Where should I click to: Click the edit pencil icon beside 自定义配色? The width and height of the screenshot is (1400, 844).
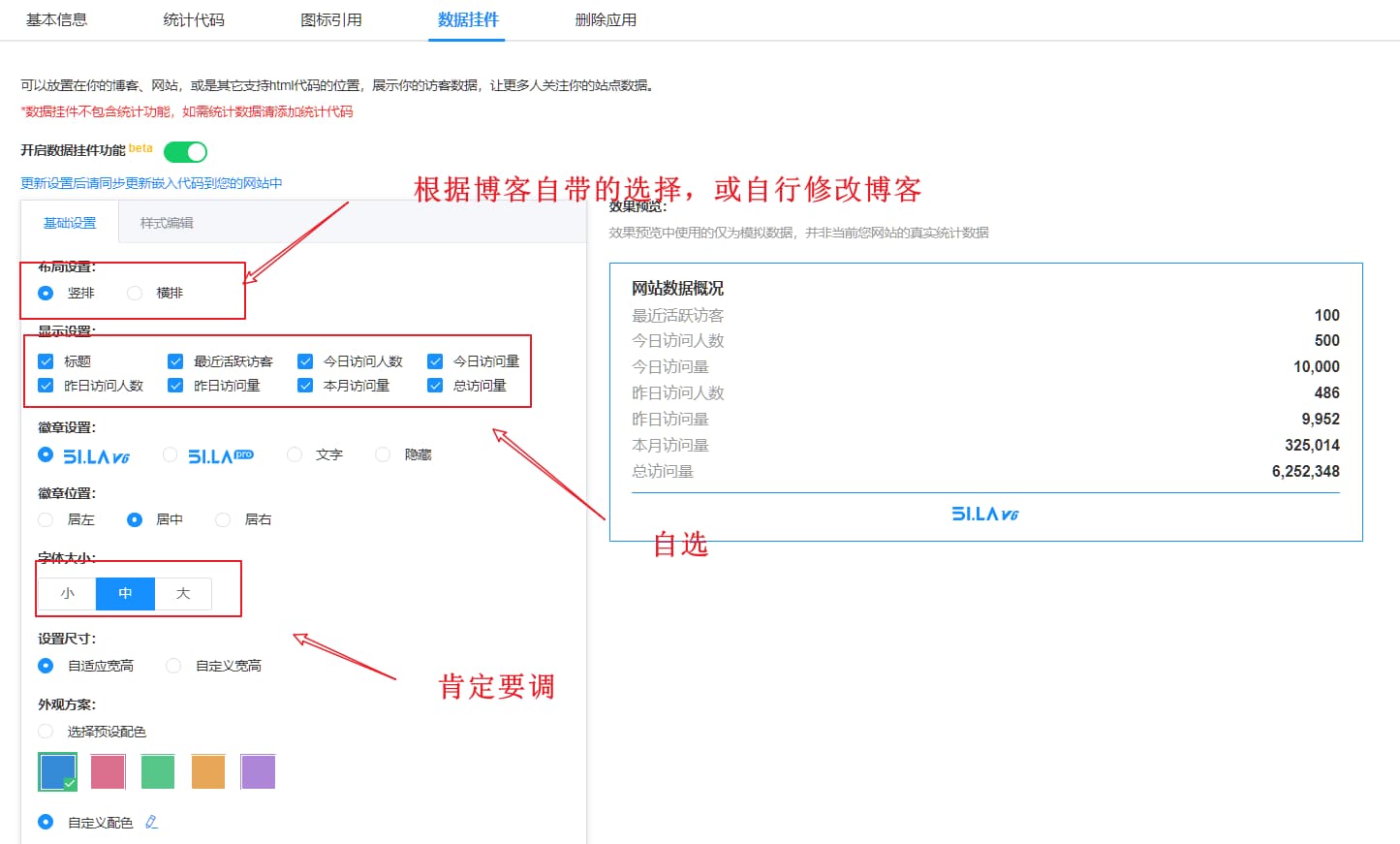click(151, 822)
